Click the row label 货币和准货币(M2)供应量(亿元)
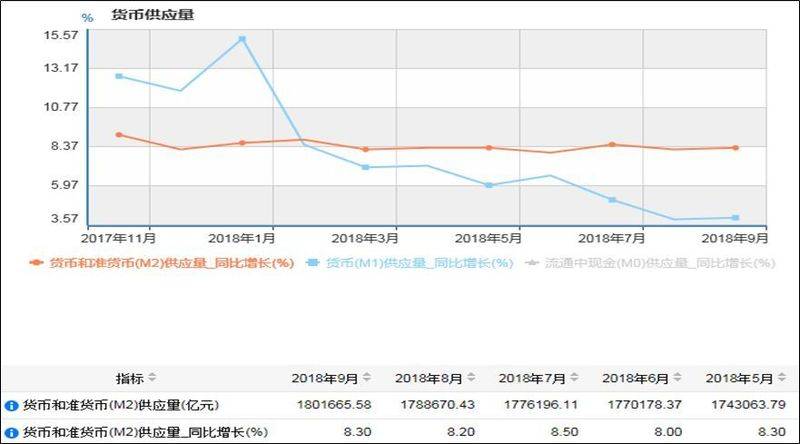The width and height of the screenshot is (800, 444). [121, 405]
